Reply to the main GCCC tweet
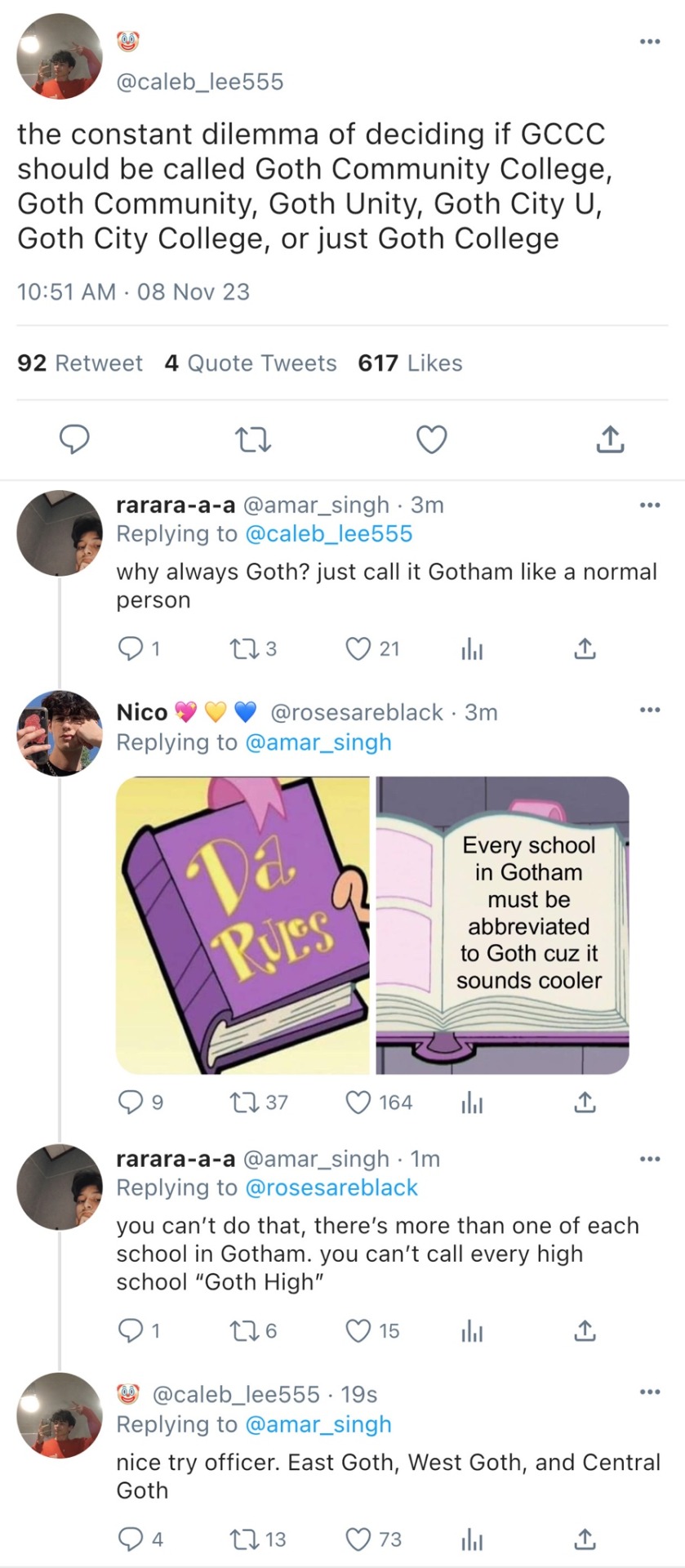The height and width of the screenshot is (1568, 685). [75, 439]
